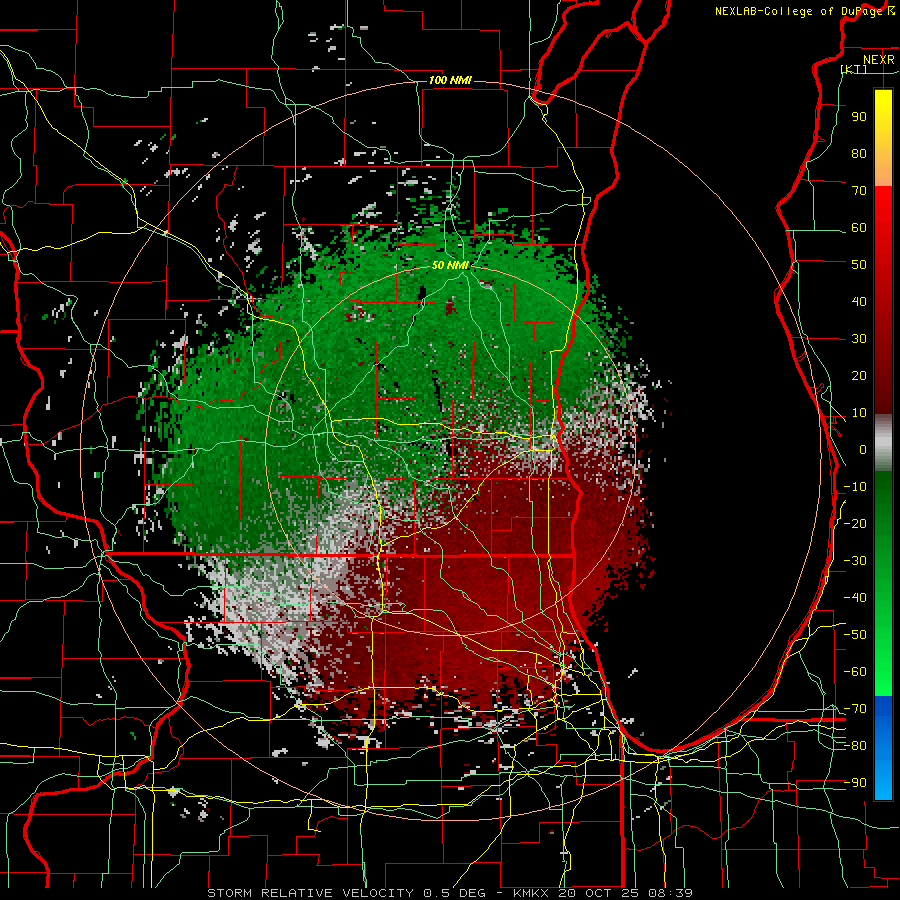This screenshot has width=900, height=900.
Task: Click the positive "10" scale value
Action: [859, 413]
